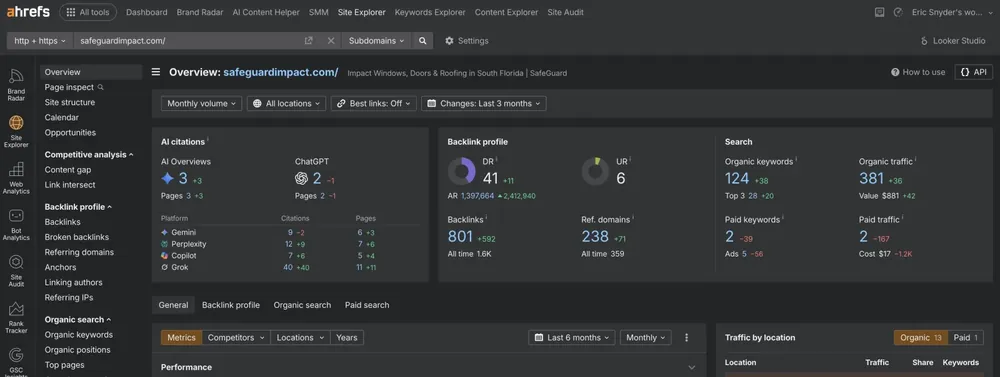Open GSC Insights sidebar icon
Image resolution: width=1000 pixels, height=377 pixels.
tap(16, 362)
